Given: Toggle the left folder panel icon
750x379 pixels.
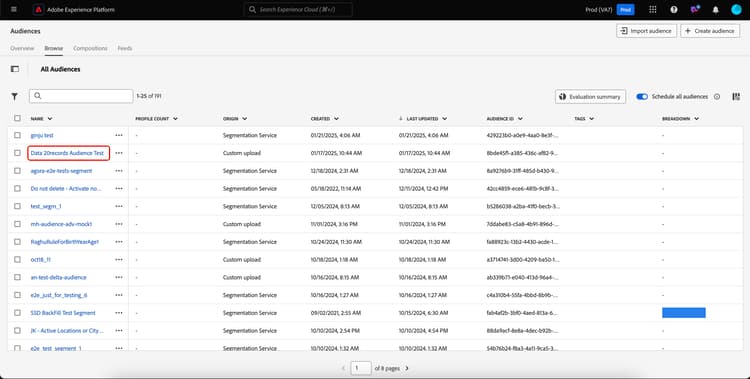Looking at the screenshot, I should pos(15,69).
